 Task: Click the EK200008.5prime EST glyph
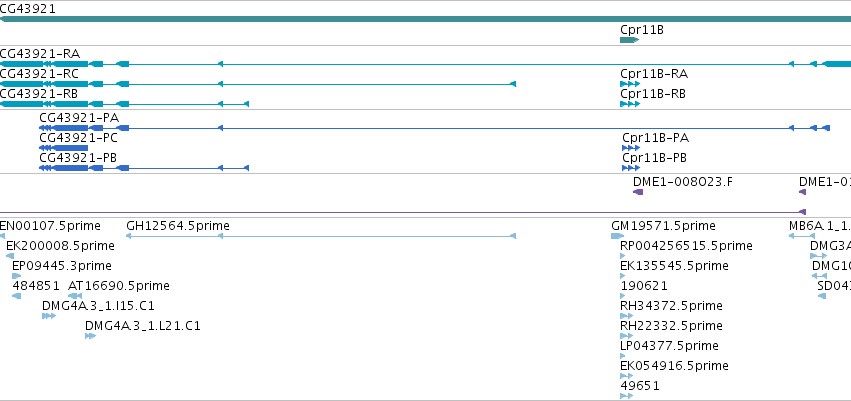10,256
